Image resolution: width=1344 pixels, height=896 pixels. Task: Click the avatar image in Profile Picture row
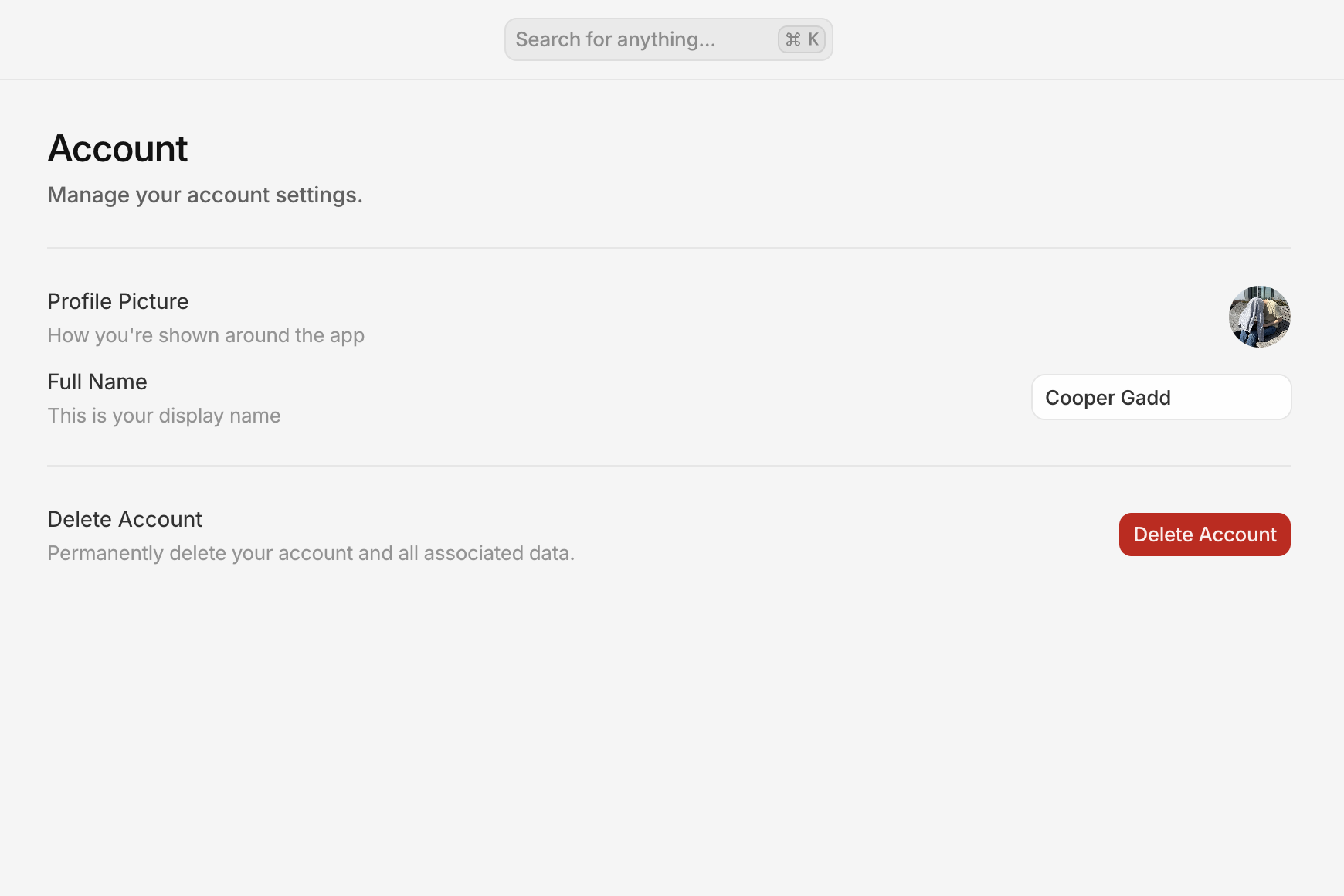click(x=1259, y=317)
